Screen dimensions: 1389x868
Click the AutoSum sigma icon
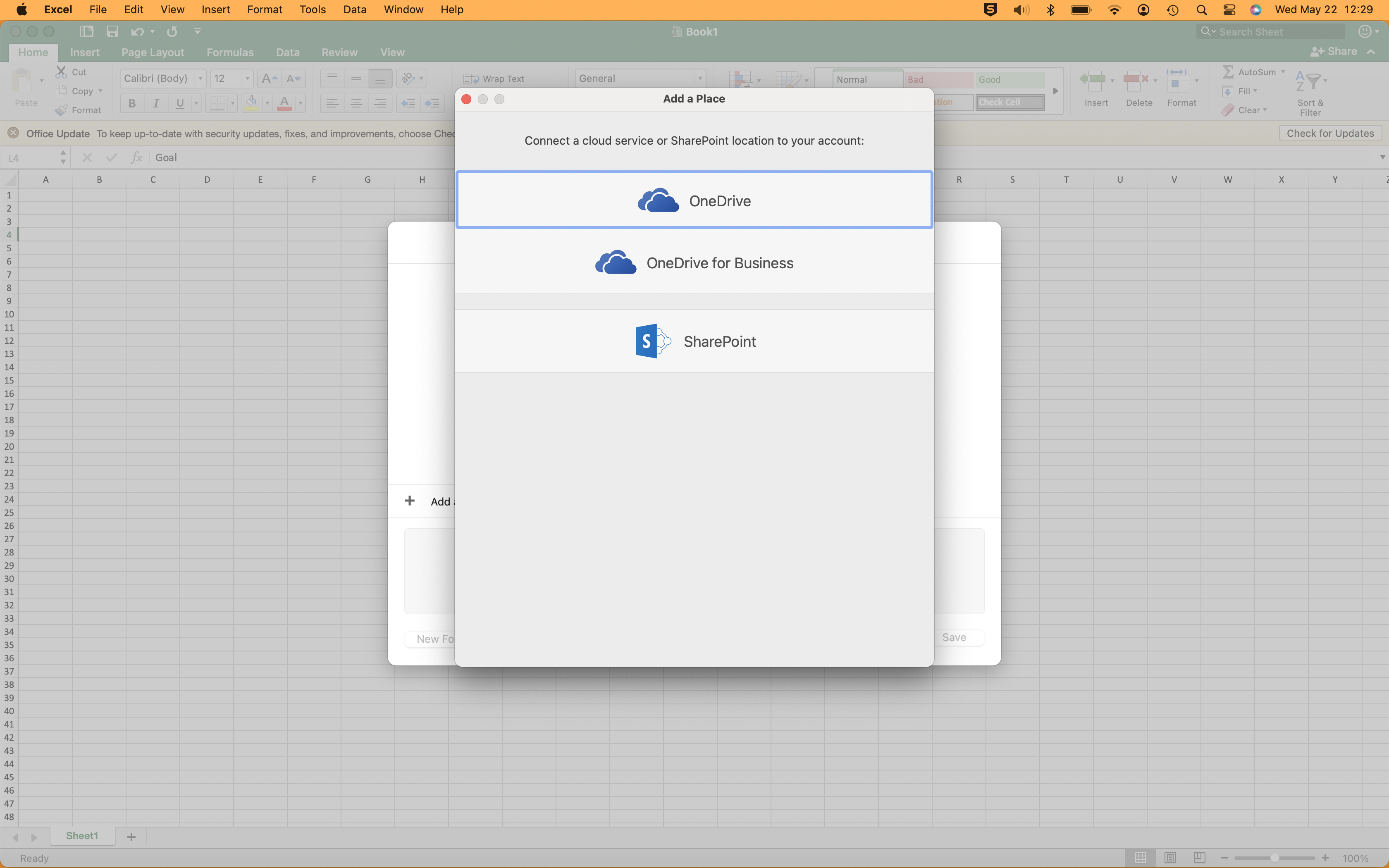(x=1228, y=72)
